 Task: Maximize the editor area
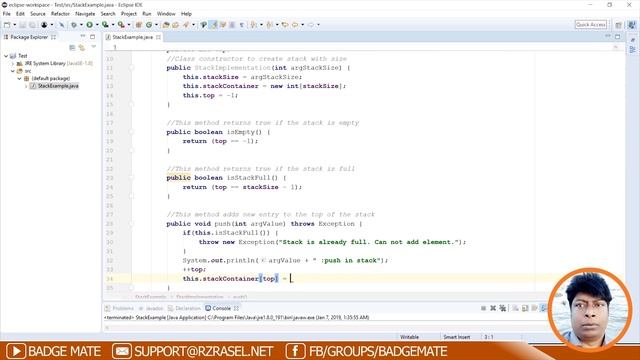coord(618,37)
